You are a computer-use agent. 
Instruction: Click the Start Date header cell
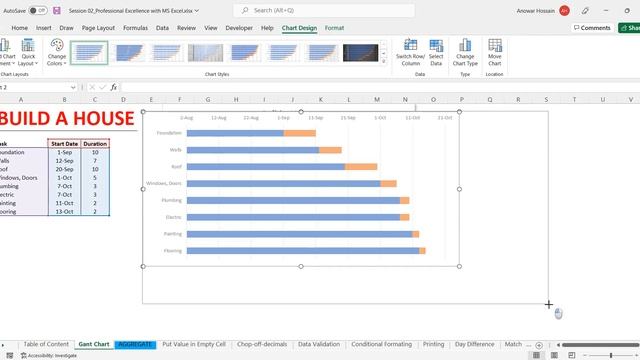pos(64,144)
